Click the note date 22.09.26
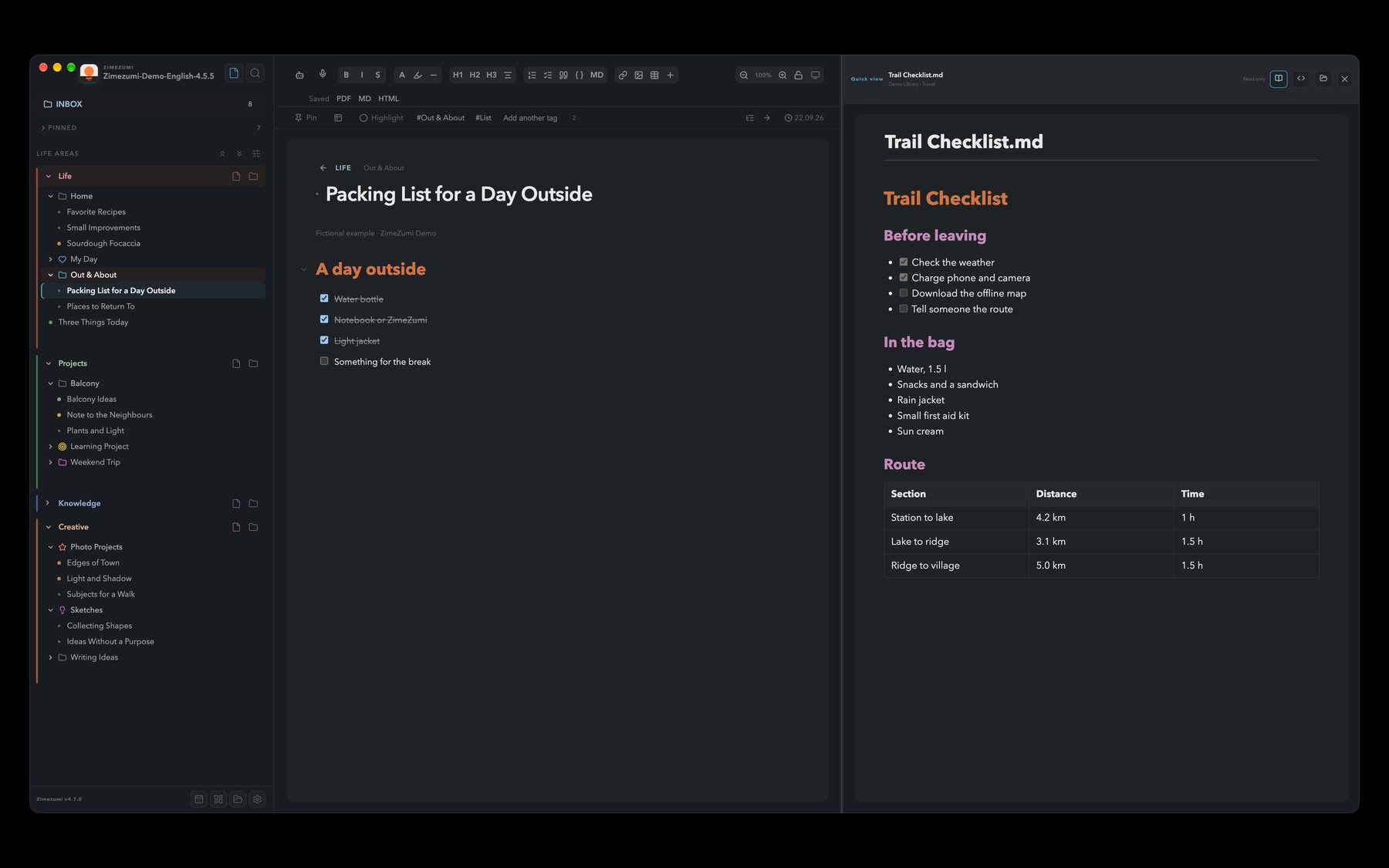This screenshot has height=868, width=1389. point(804,118)
